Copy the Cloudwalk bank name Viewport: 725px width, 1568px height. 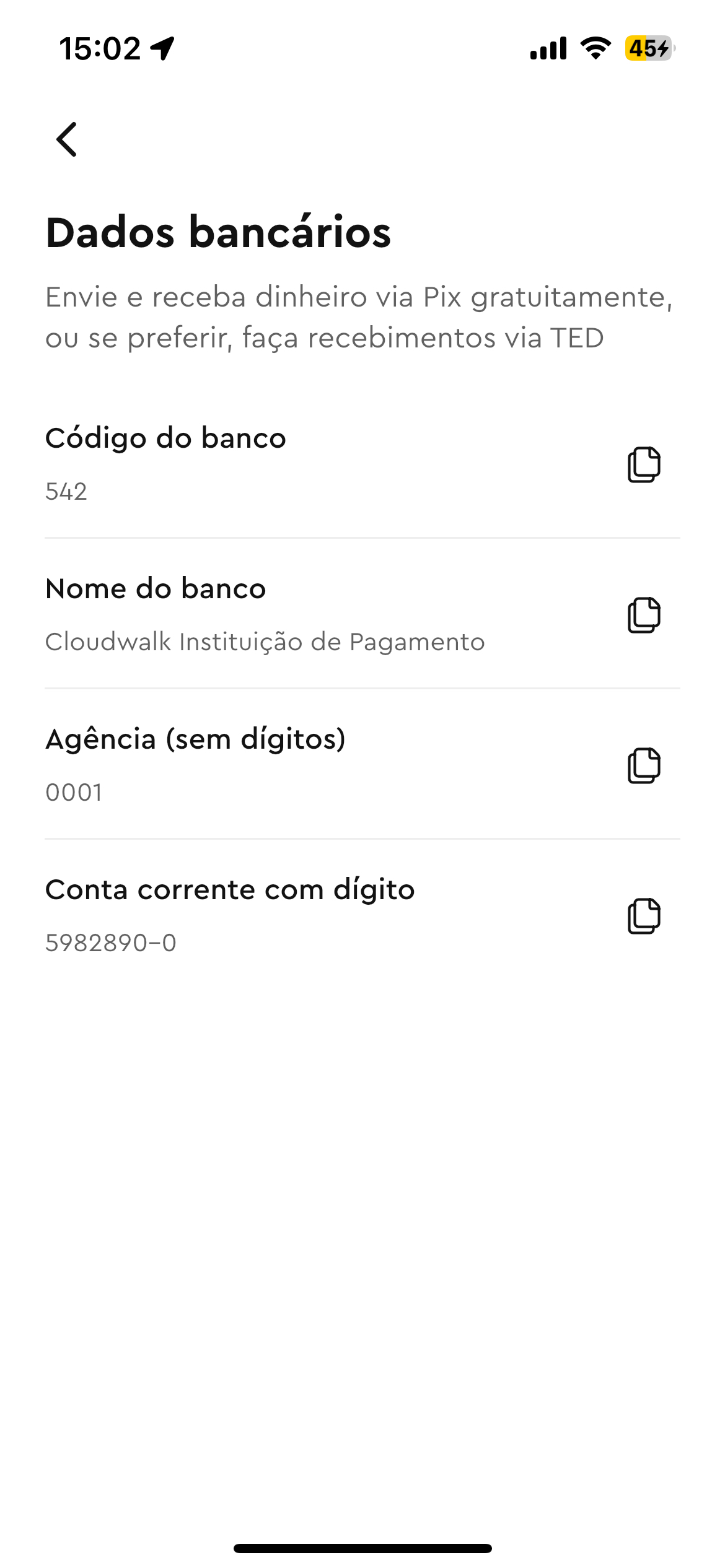644,615
